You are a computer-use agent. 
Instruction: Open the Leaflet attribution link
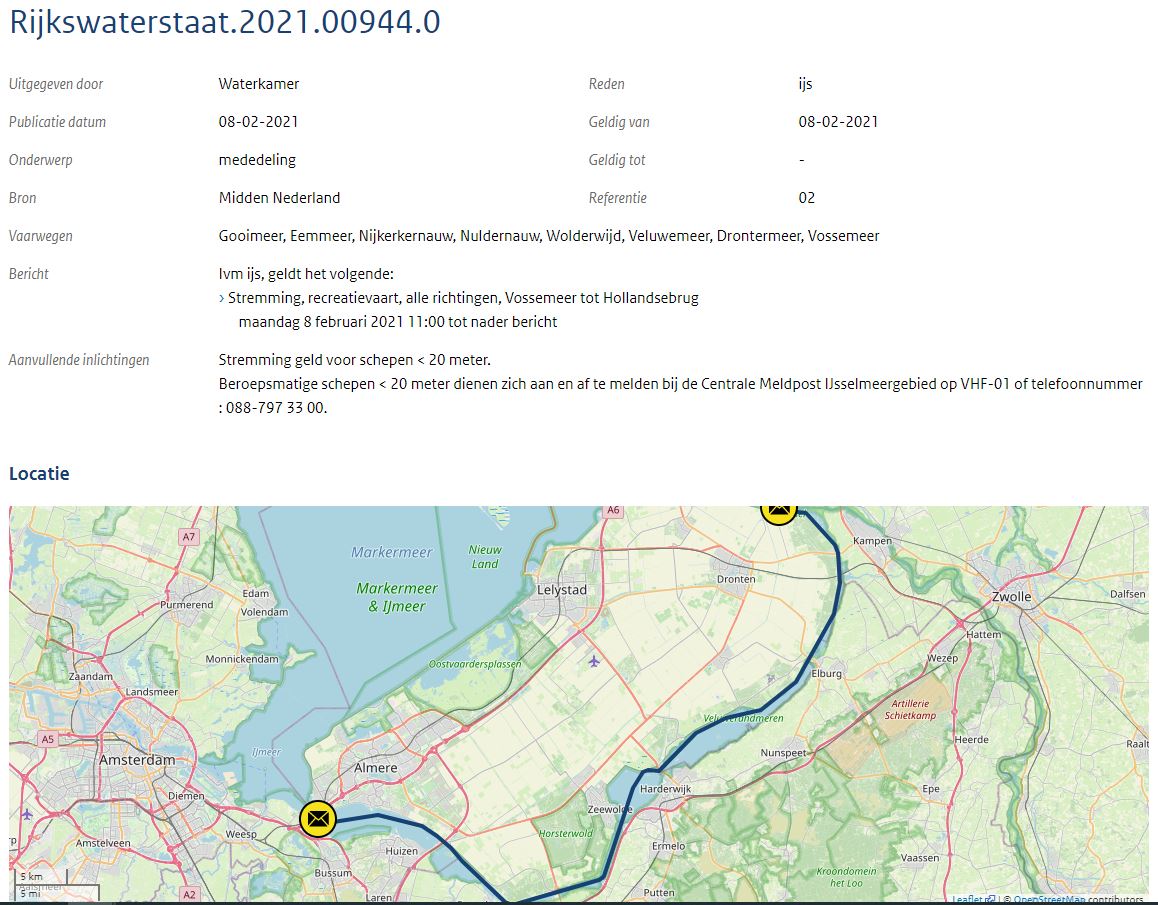coord(973,899)
